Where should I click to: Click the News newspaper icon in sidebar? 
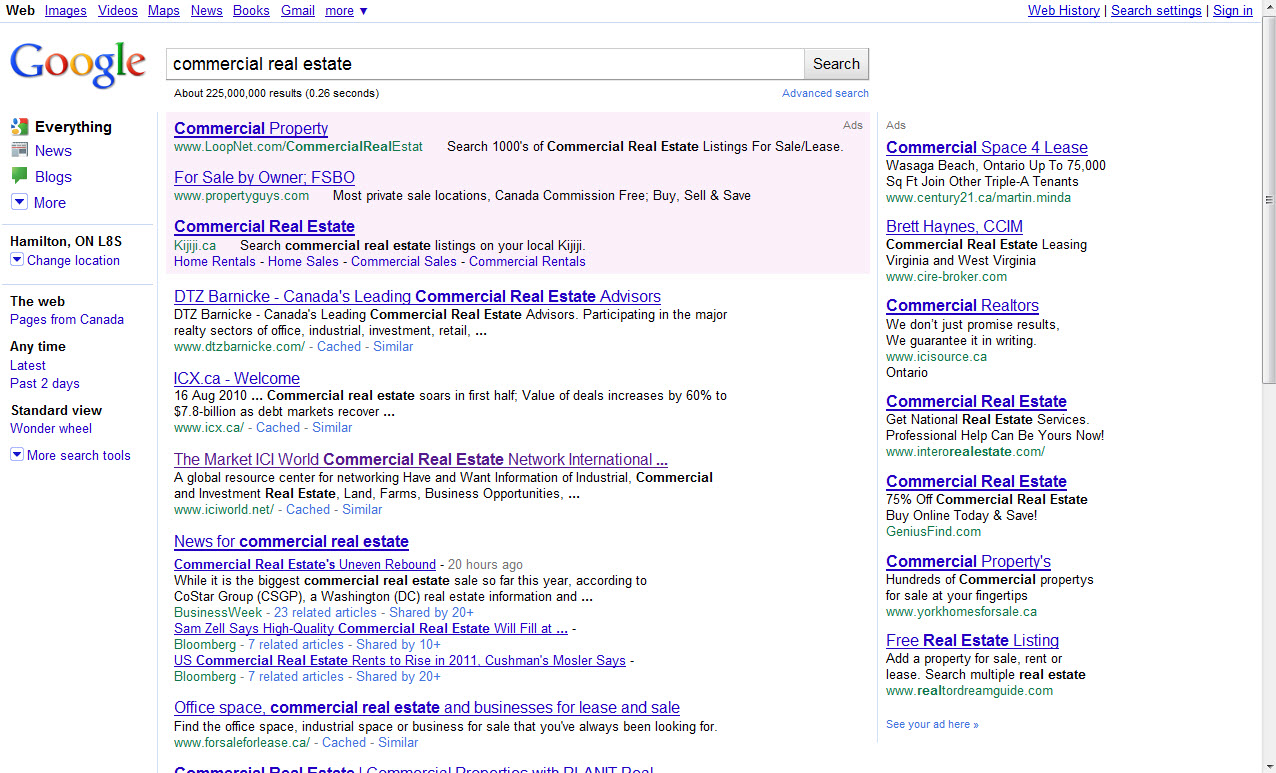(x=19, y=150)
